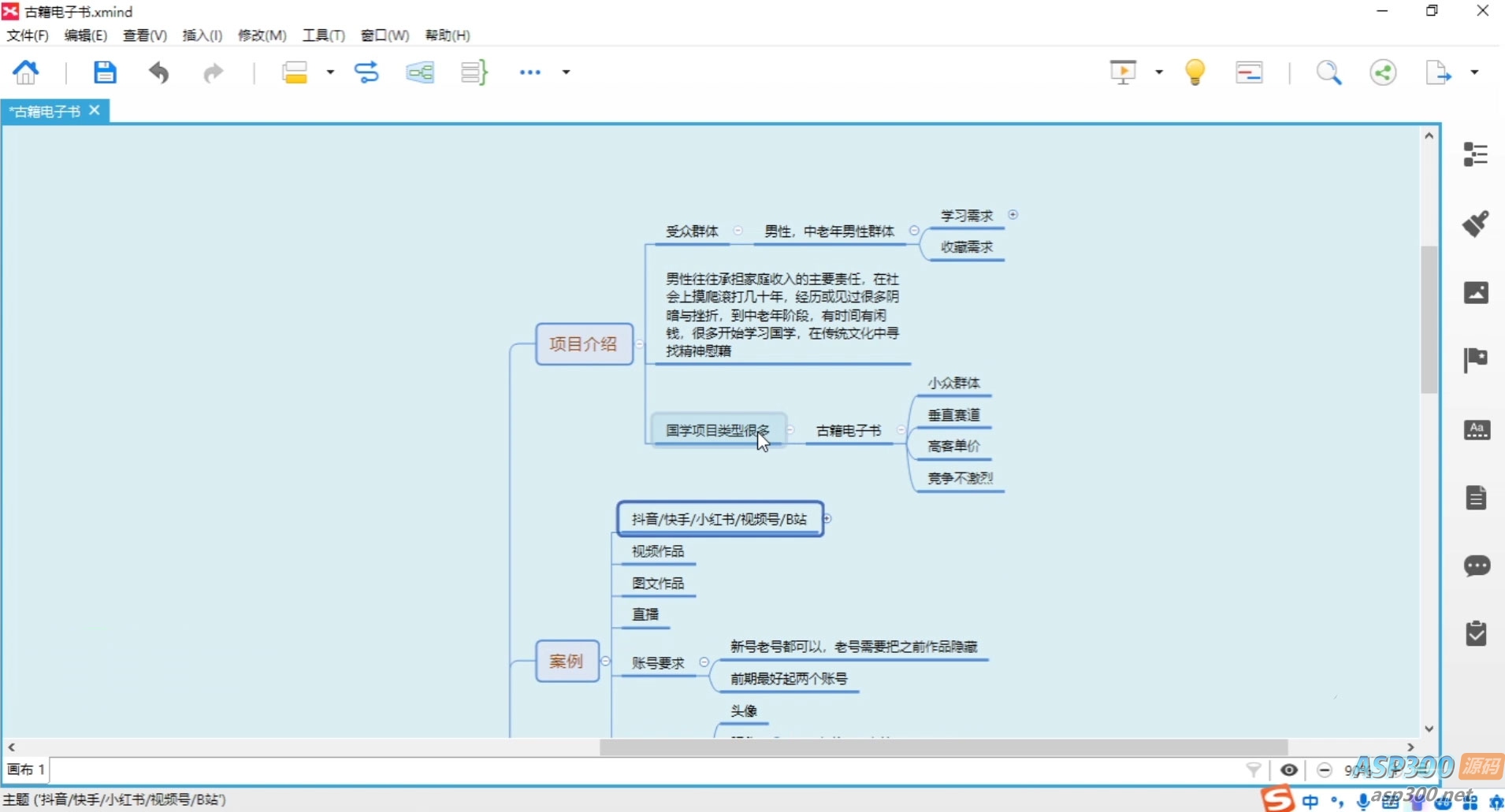Open the 文件(F) menu
1505x812 pixels.
point(28,35)
